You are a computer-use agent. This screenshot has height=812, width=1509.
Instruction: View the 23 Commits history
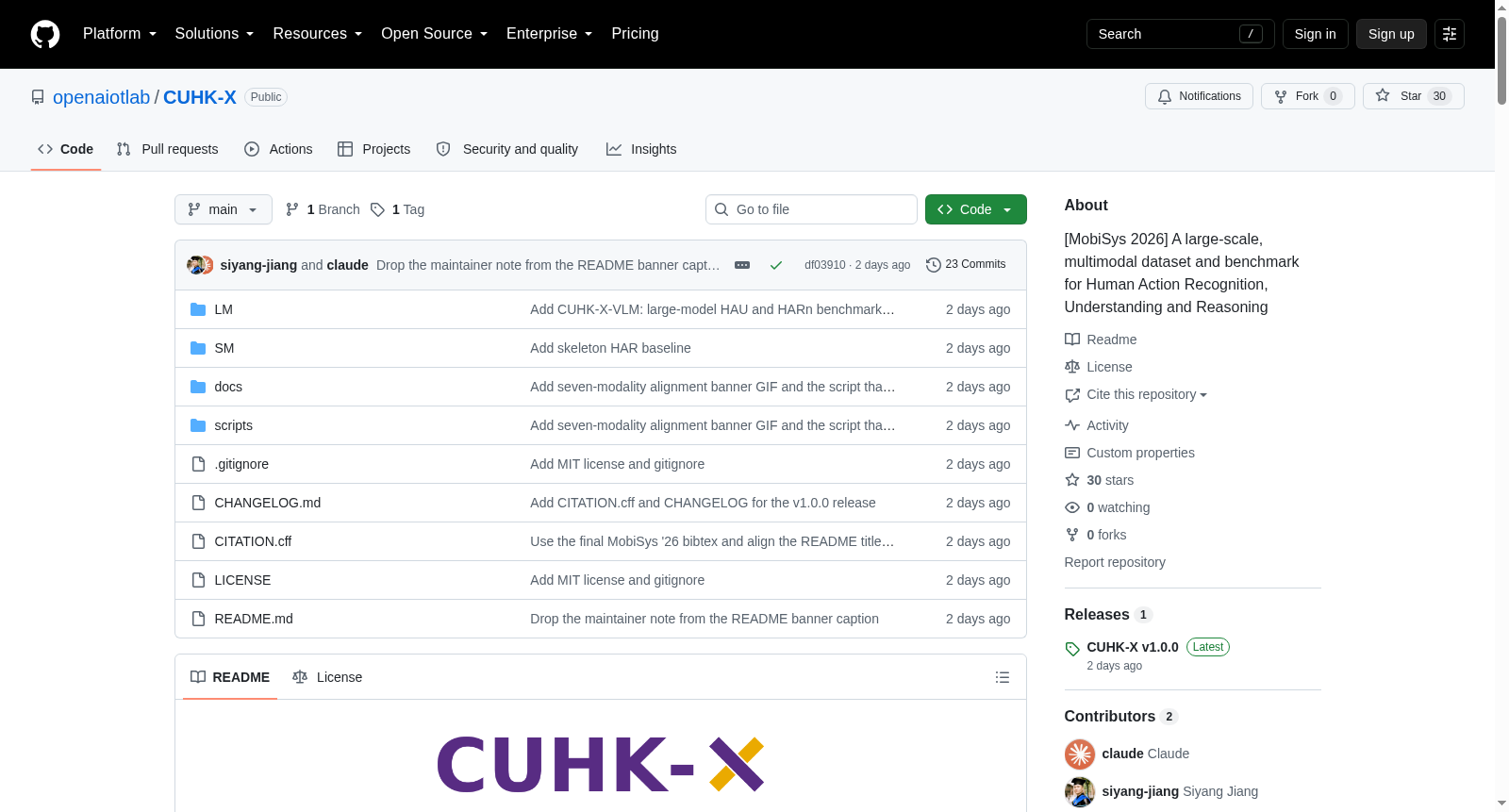pos(966,264)
